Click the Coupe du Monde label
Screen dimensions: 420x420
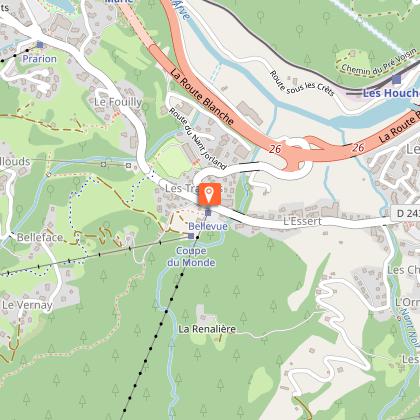coord(191,257)
